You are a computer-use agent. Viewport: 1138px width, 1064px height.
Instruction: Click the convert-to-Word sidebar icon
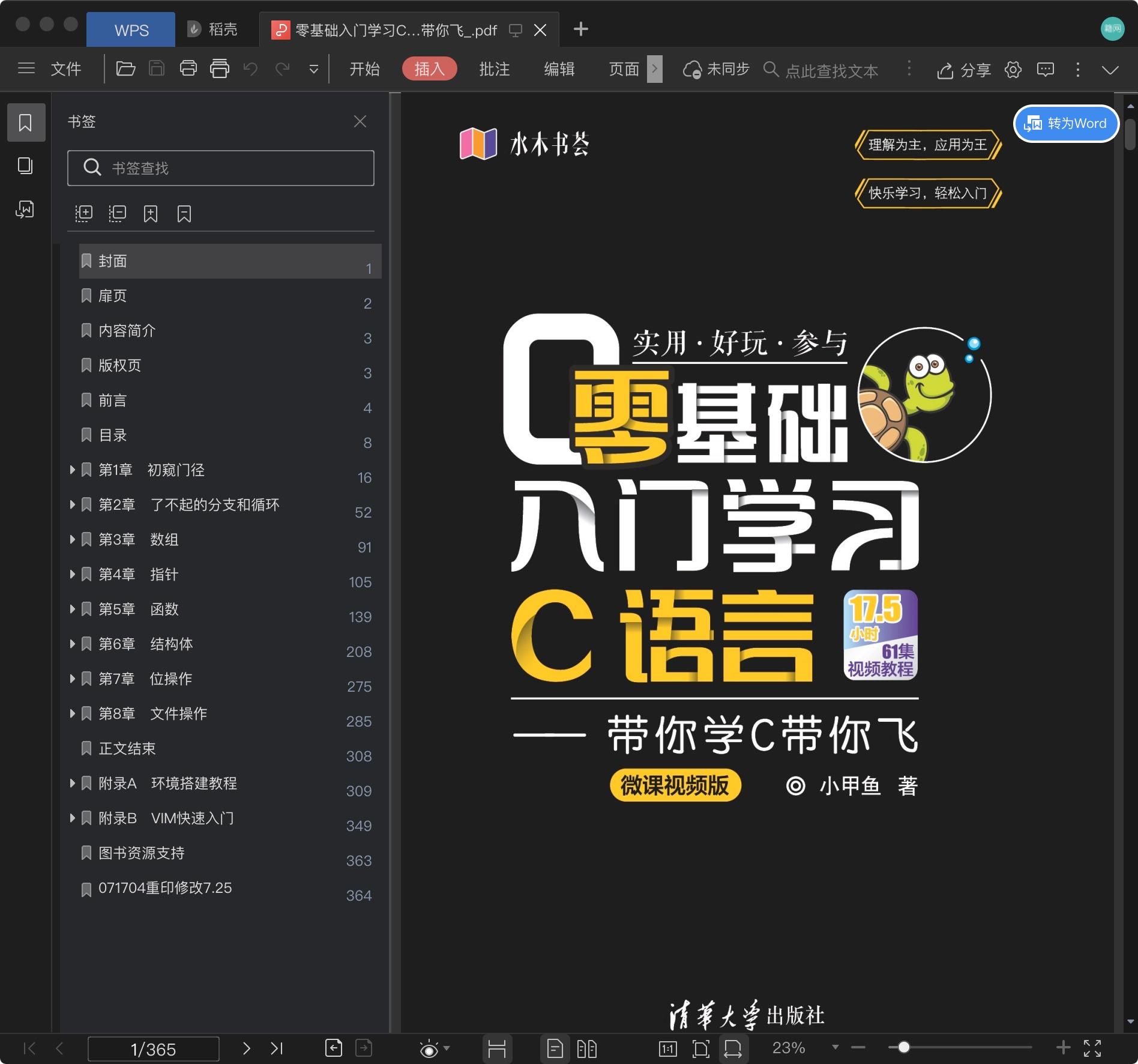[25, 209]
